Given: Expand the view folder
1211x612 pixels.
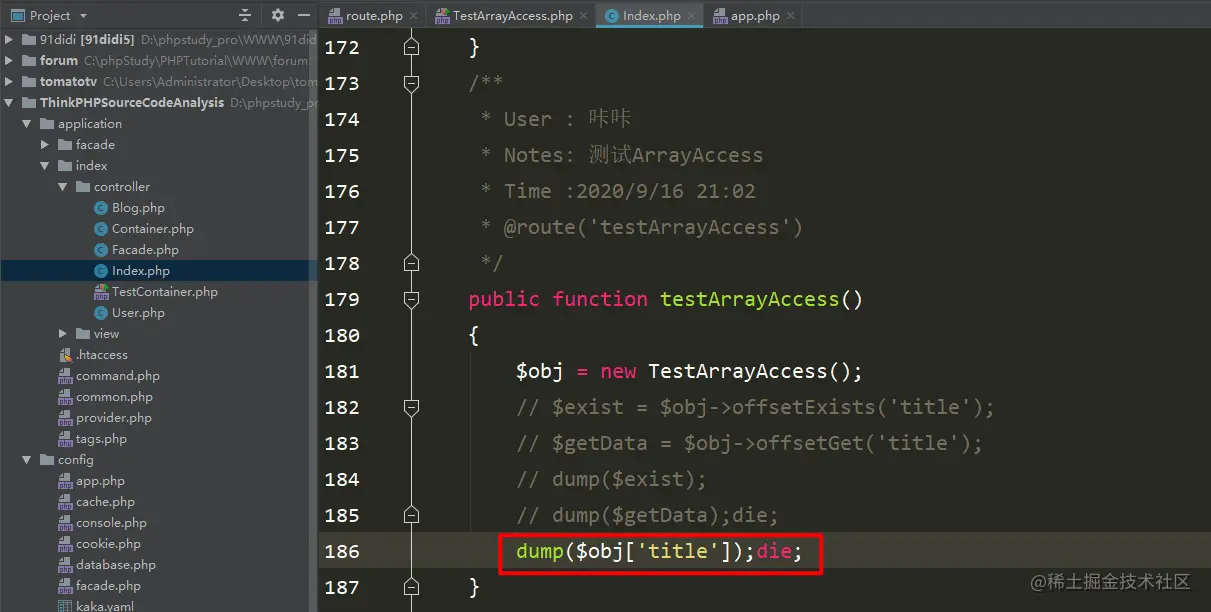Looking at the screenshot, I should [63, 334].
